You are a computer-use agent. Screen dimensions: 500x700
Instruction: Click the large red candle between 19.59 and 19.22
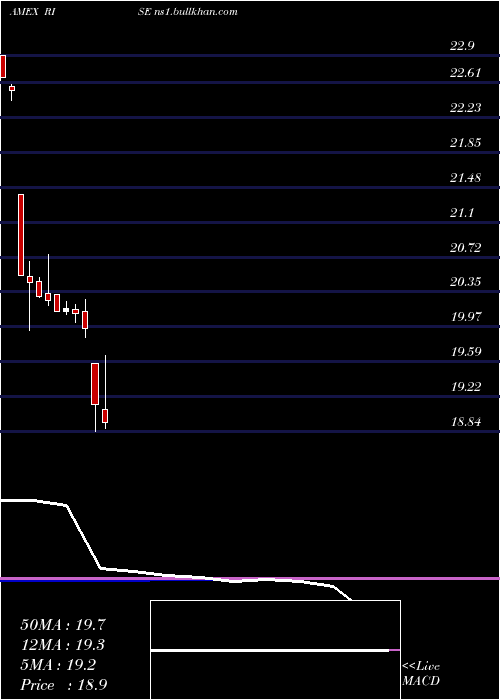tap(95, 384)
